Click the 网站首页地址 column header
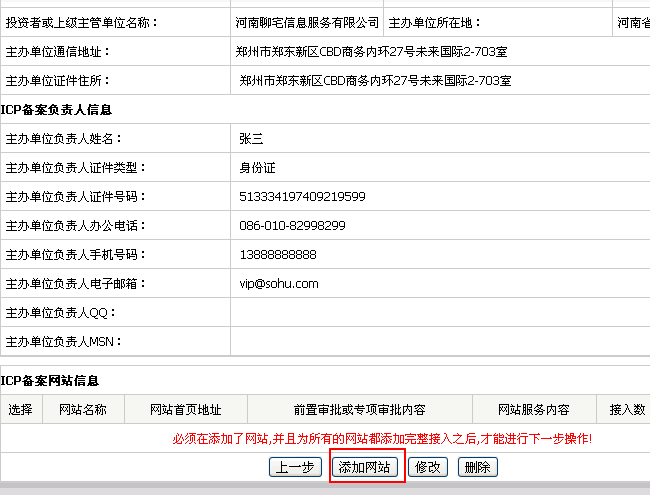Image resolution: width=650 pixels, height=495 pixels. 185,409
